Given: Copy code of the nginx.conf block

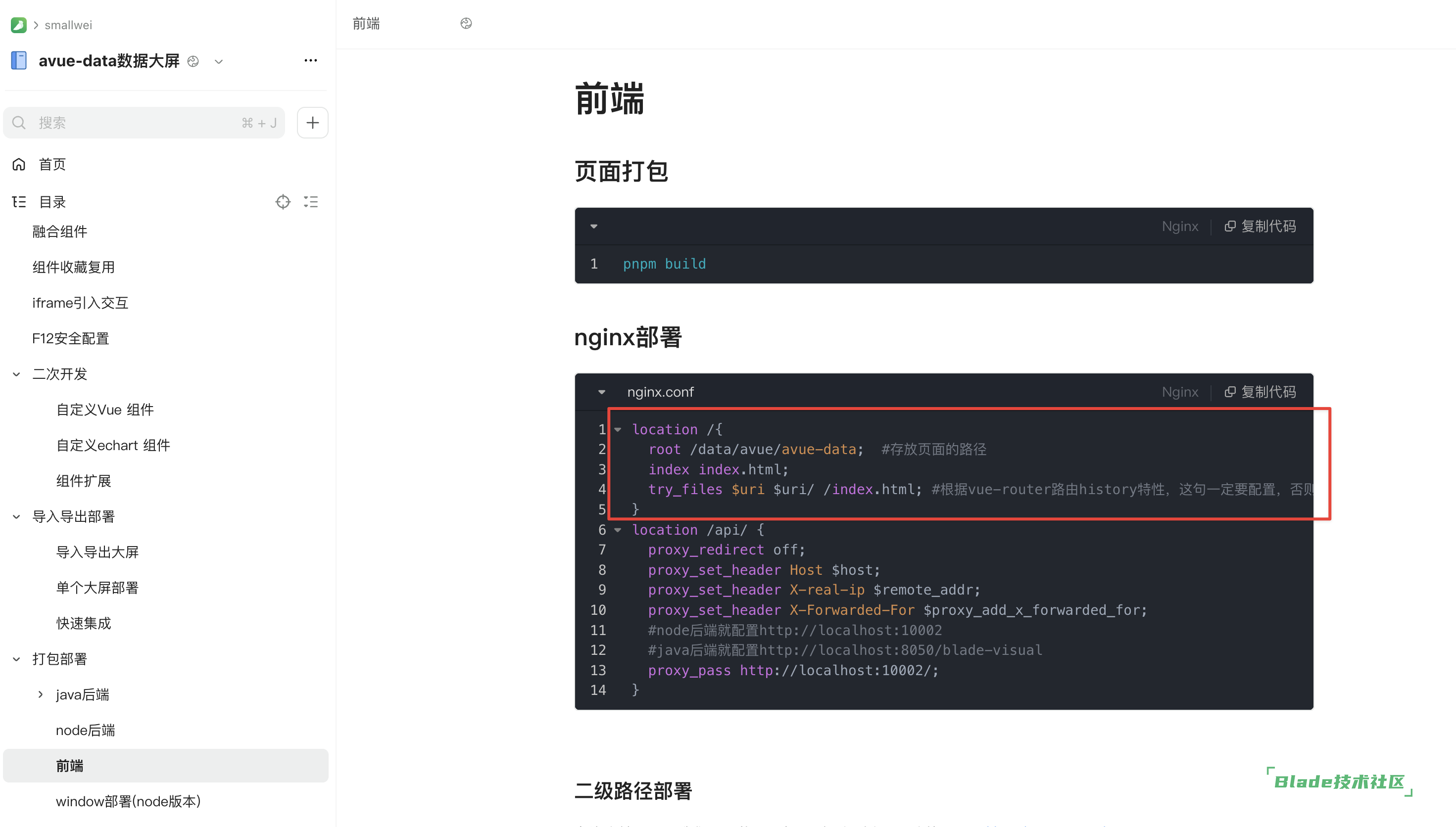Looking at the screenshot, I should pos(1260,392).
